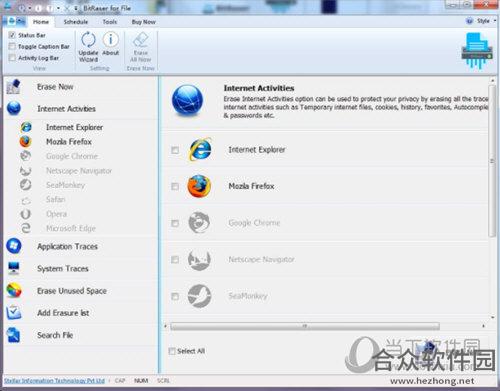Switch to the Home ribbon tab

click(x=41, y=22)
